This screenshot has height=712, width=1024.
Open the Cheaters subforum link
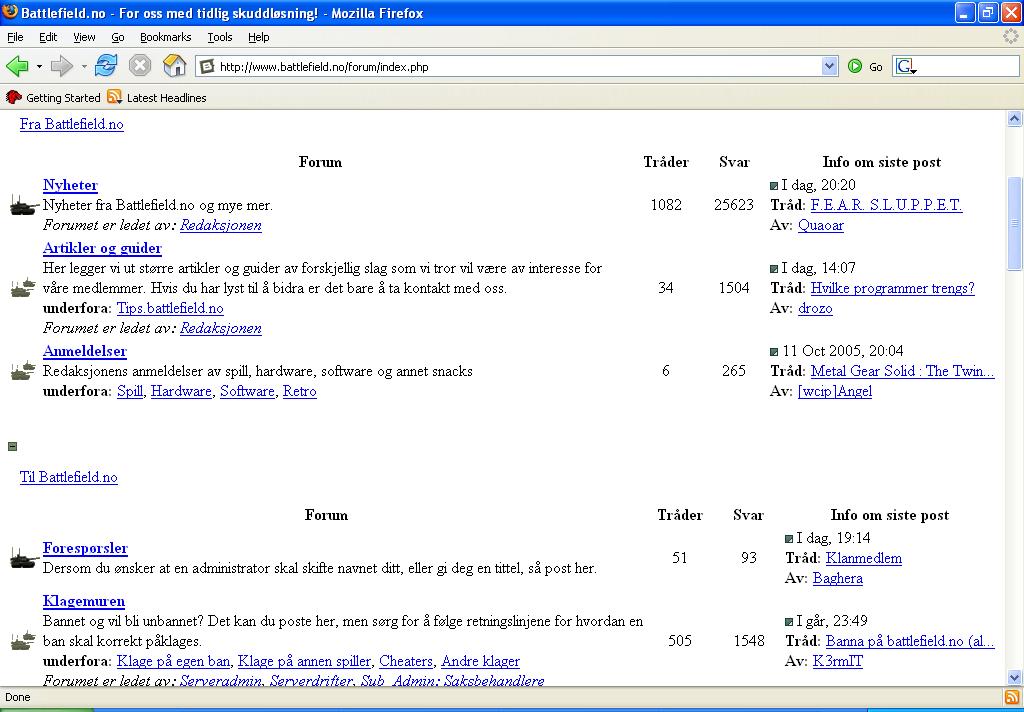(406, 661)
